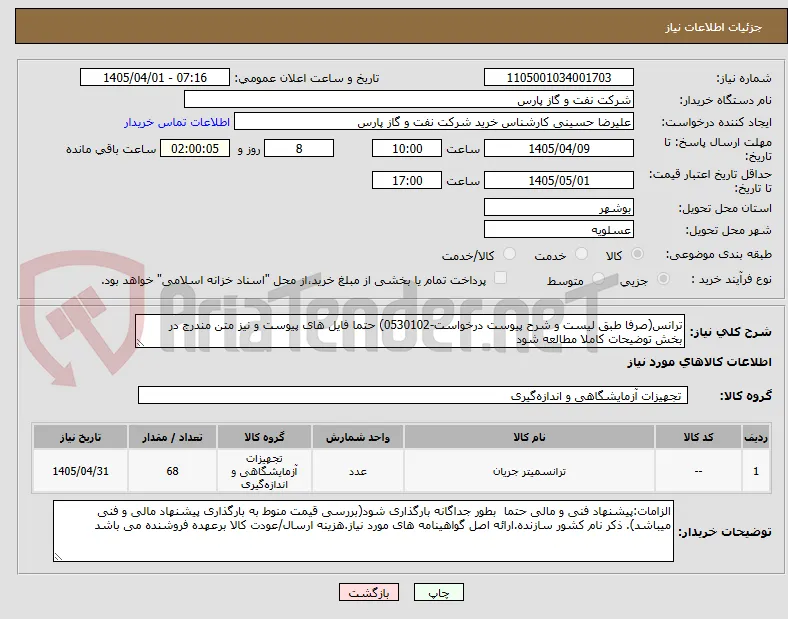Screen dimensions: 788x619
Task: Click the اطلاعات کالاهای مورد نیاز section heading
Action: point(699,362)
